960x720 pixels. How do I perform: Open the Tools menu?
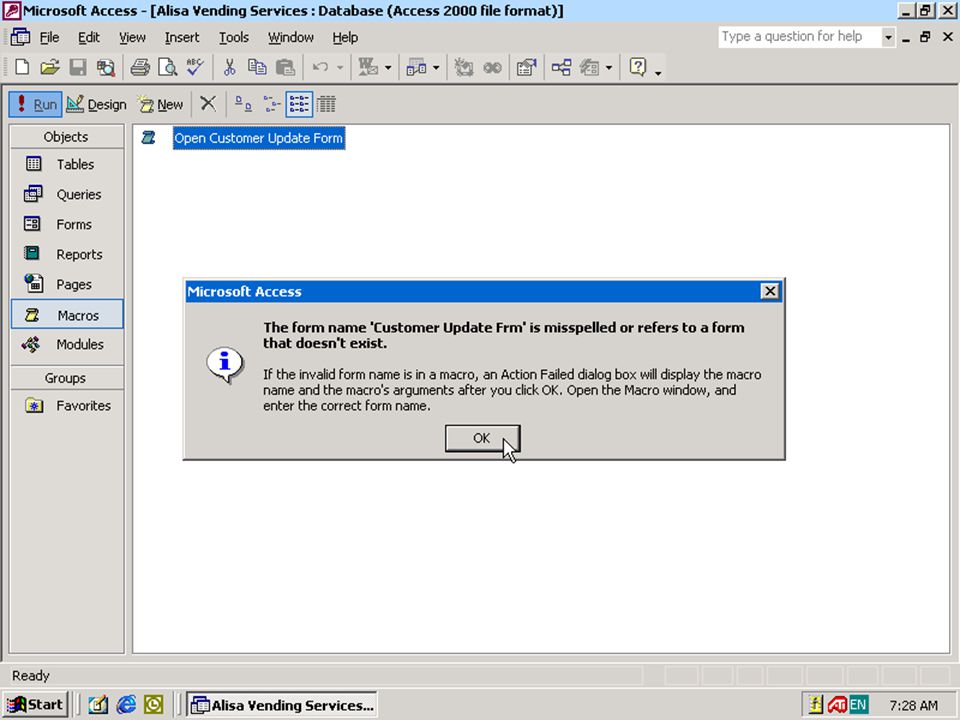click(x=234, y=37)
